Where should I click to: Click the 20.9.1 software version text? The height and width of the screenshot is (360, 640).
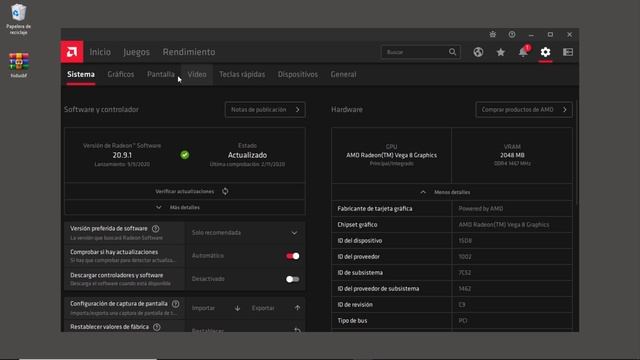coord(122,155)
